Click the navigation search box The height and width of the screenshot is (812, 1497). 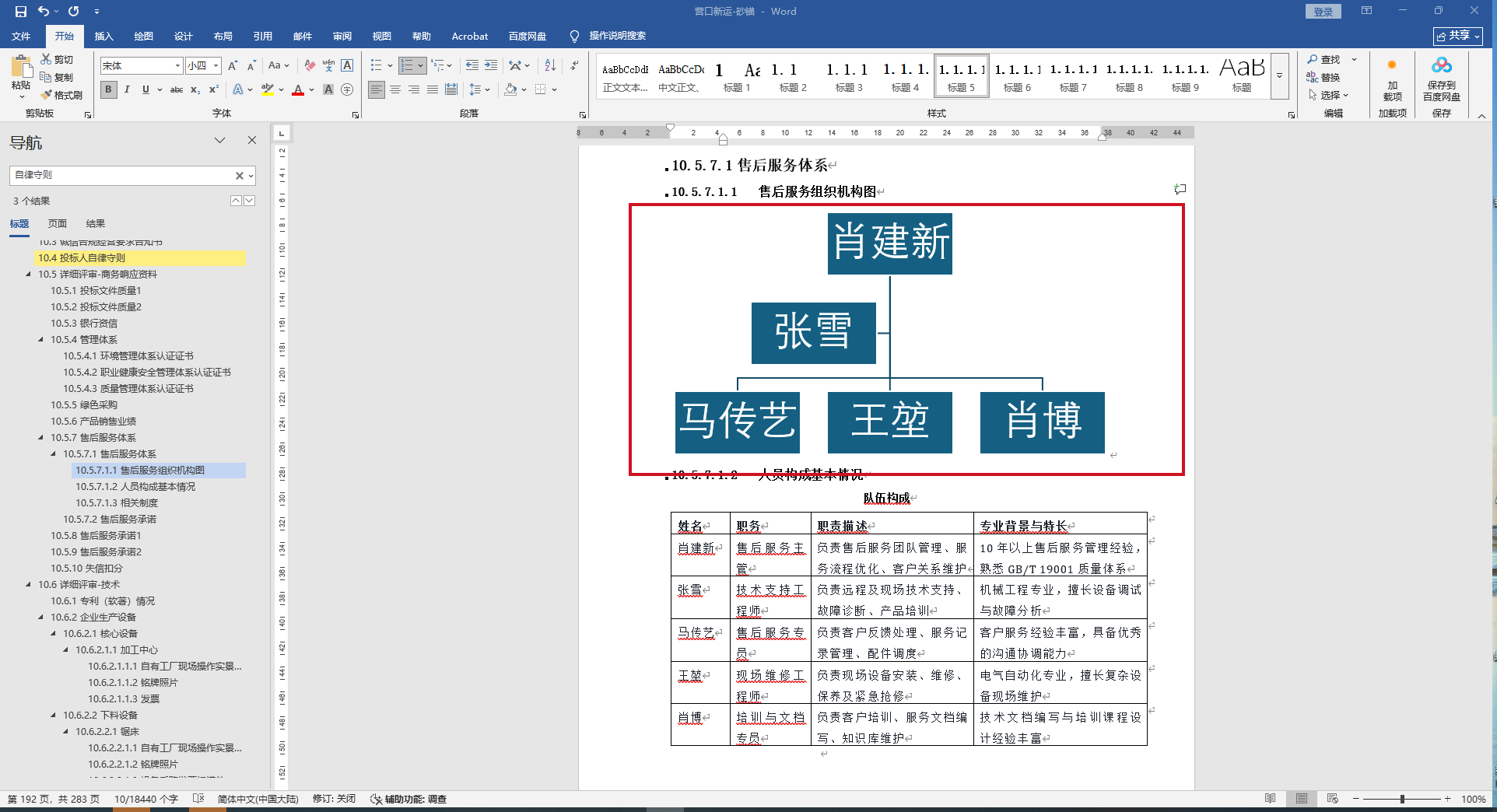pyautogui.click(x=121, y=176)
